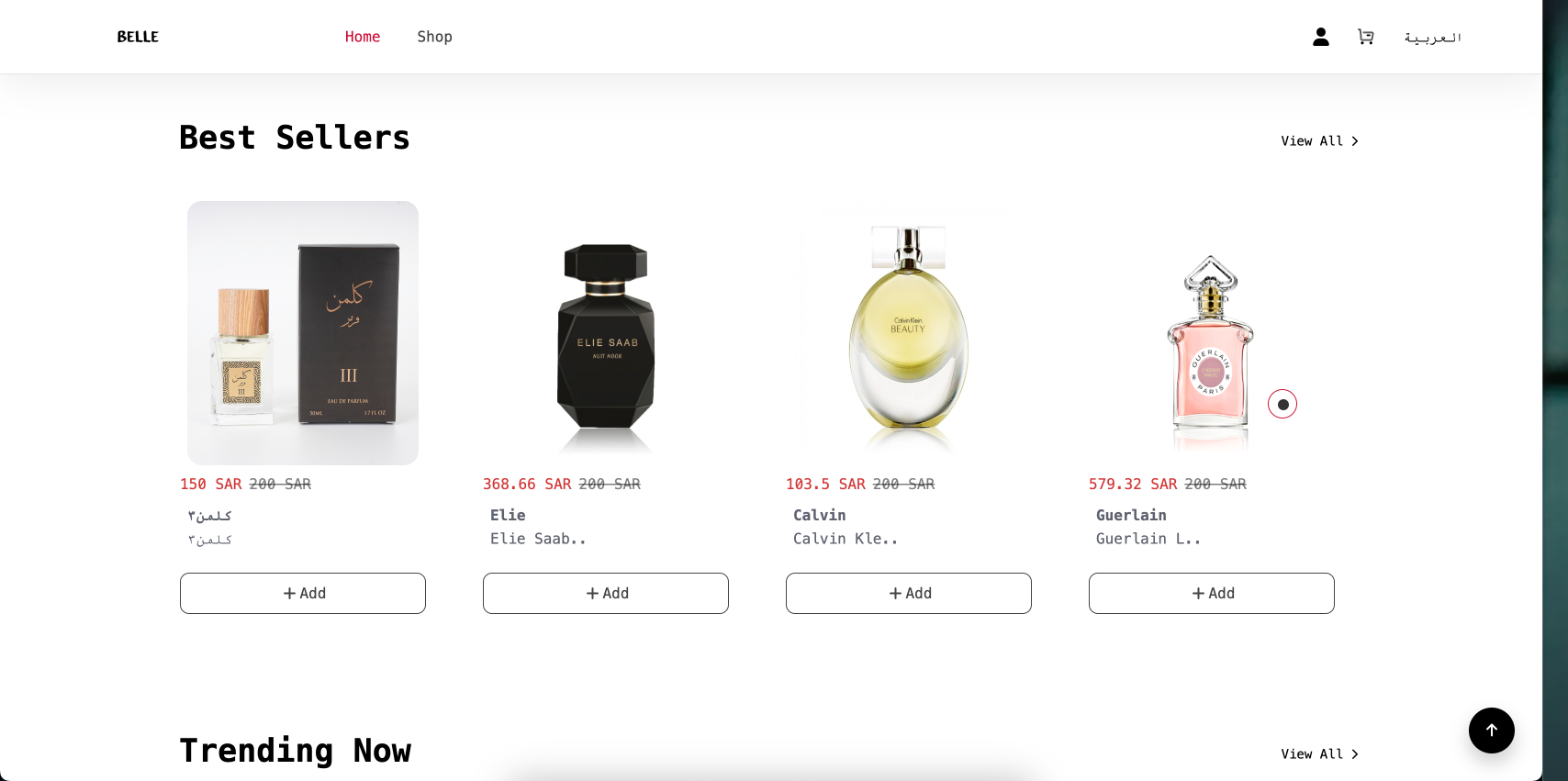This screenshot has width=1568, height=781.
Task: Add Elie Saab perfume to cart
Action: point(606,593)
